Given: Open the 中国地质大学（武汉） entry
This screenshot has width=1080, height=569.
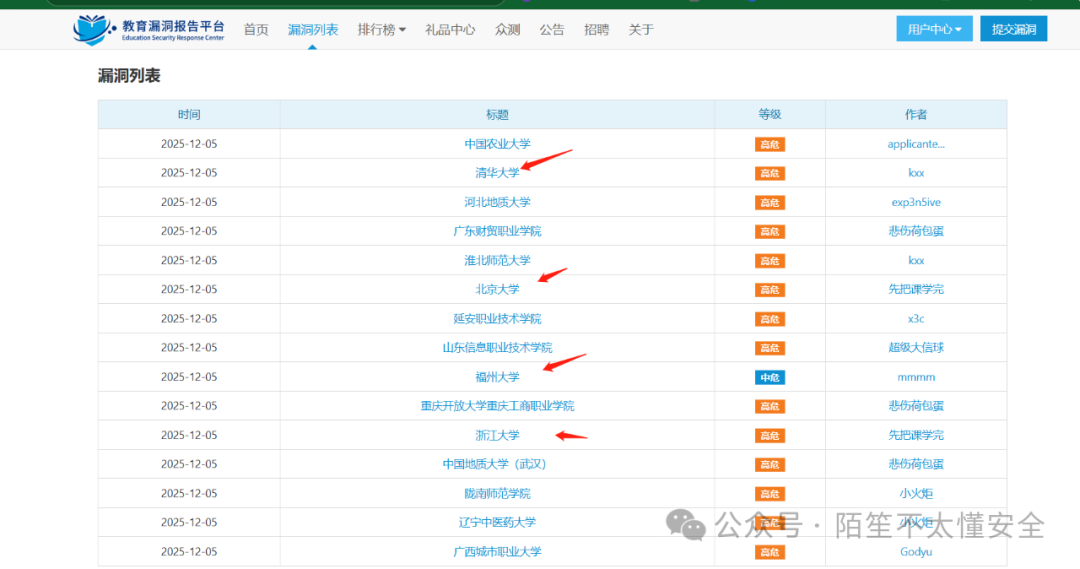Looking at the screenshot, I should tap(495, 464).
